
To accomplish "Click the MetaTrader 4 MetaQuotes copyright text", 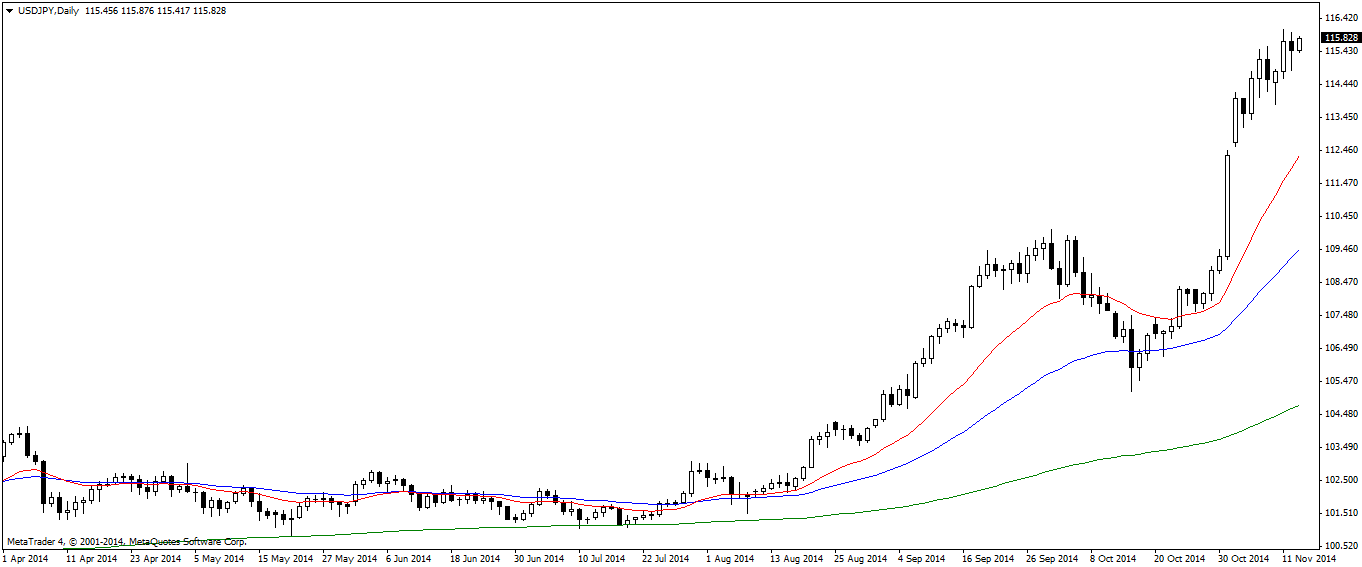I will (x=126, y=542).
